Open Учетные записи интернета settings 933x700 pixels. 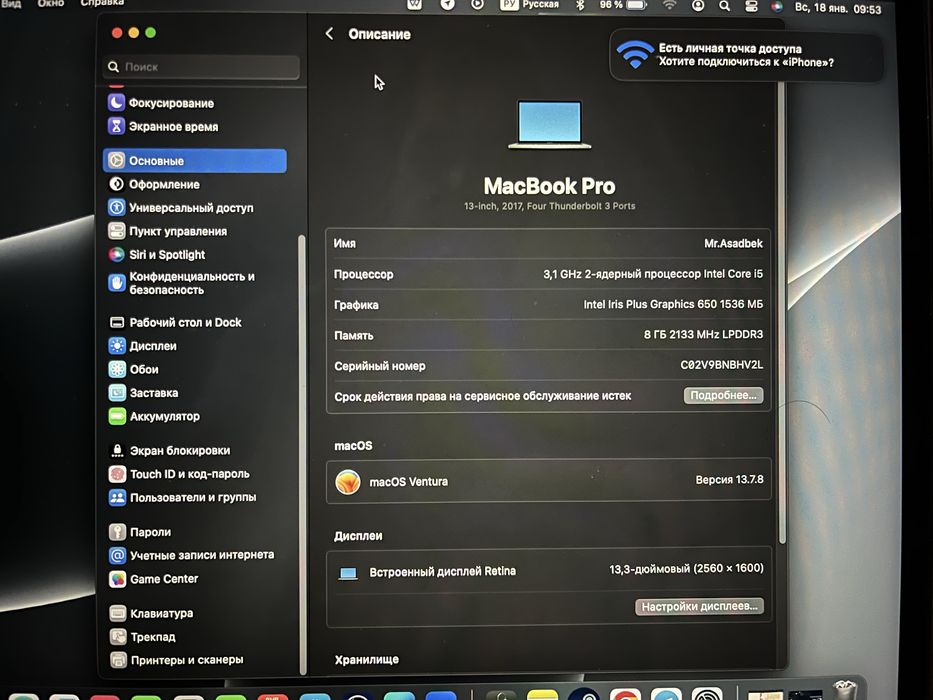(x=192, y=555)
